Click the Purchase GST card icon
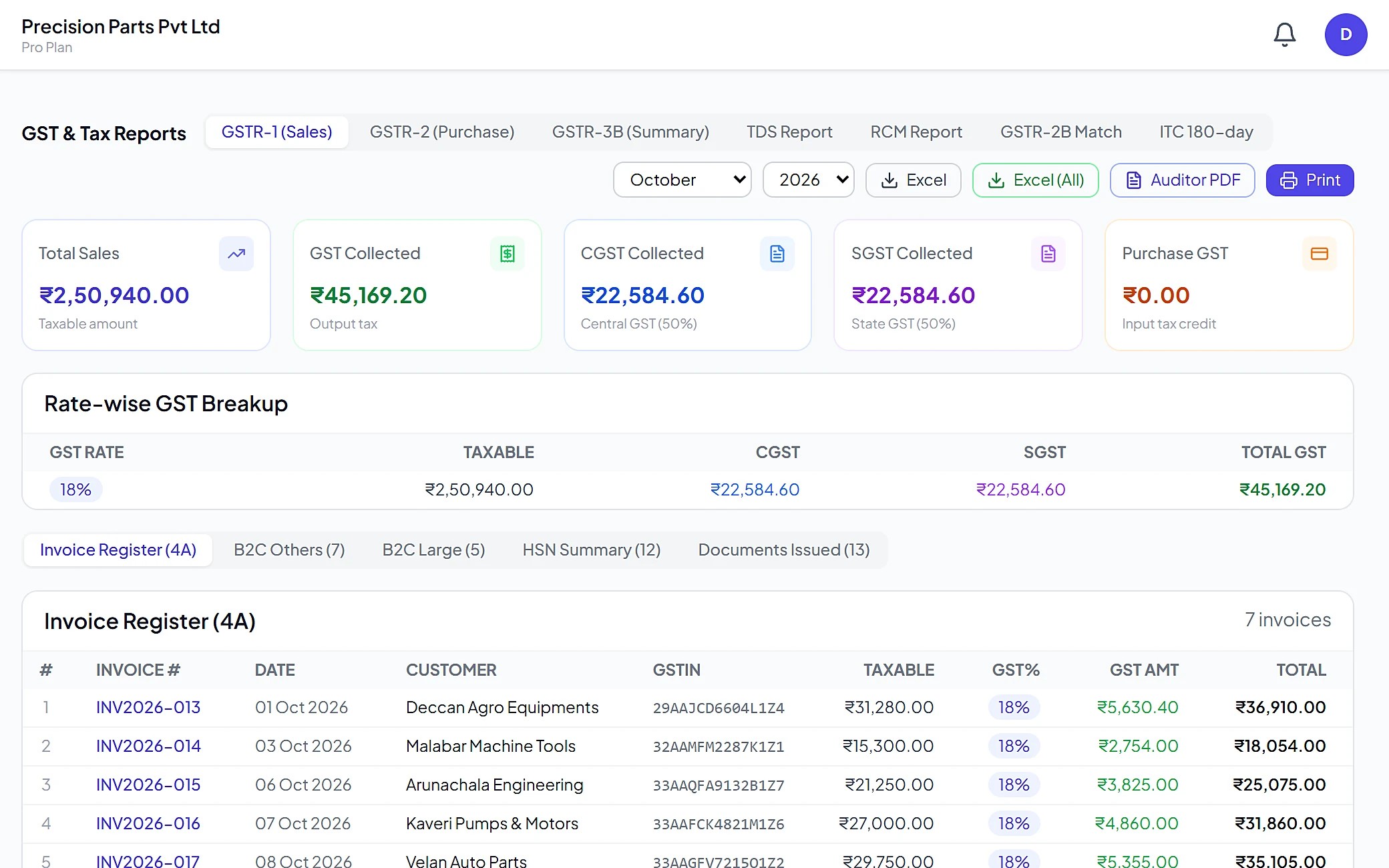 1320,254
